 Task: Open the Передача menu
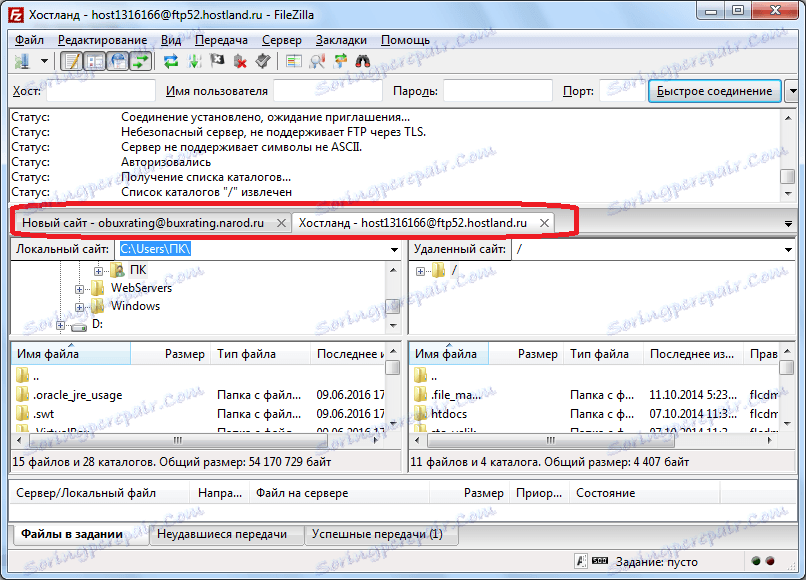(222, 40)
